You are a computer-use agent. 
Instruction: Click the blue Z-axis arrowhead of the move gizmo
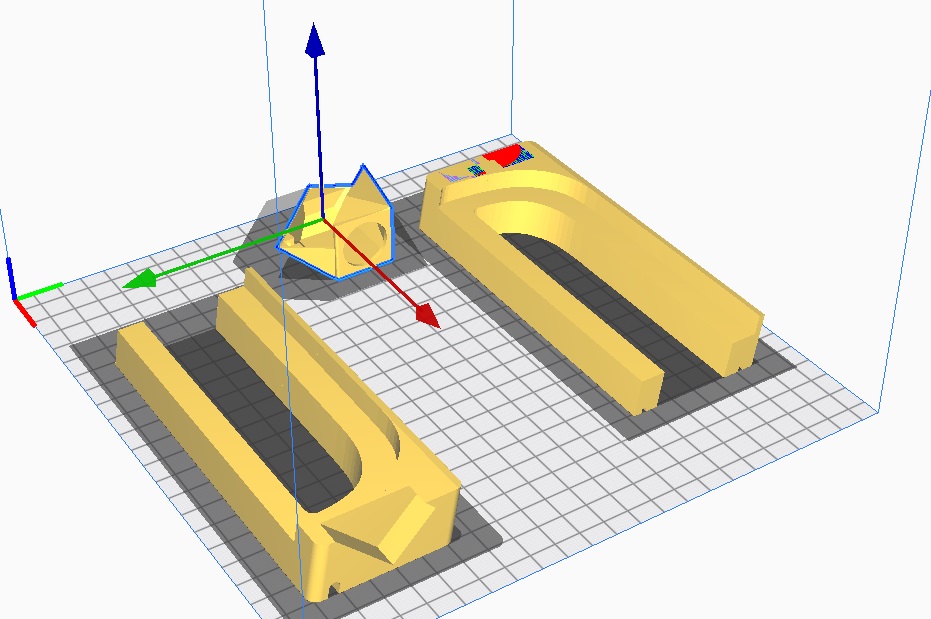tap(315, 41)
